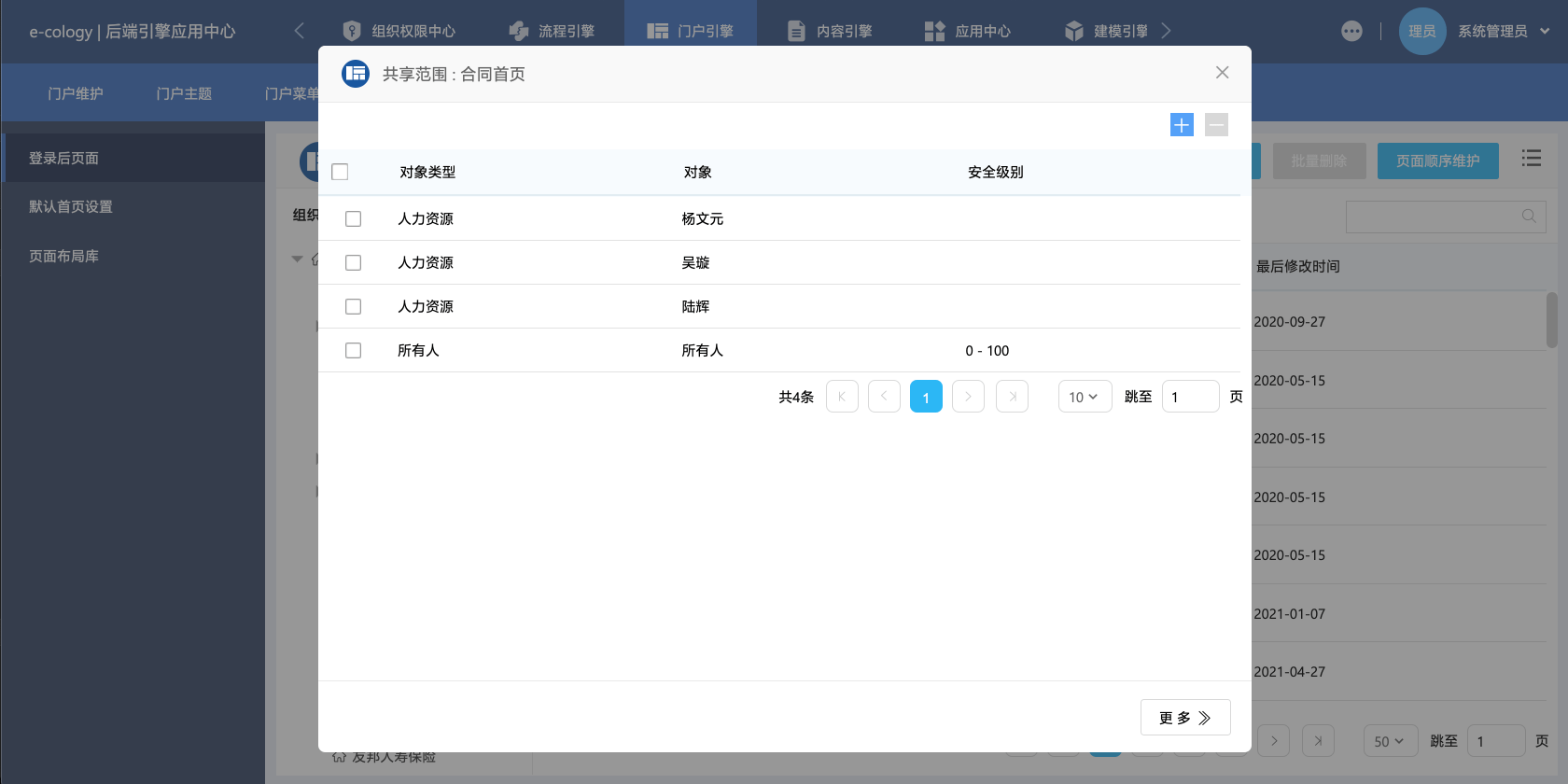Open the 门户维护 submenu tab
Viewport: 1568px width, 784px height.
click(x=76, y=93)
